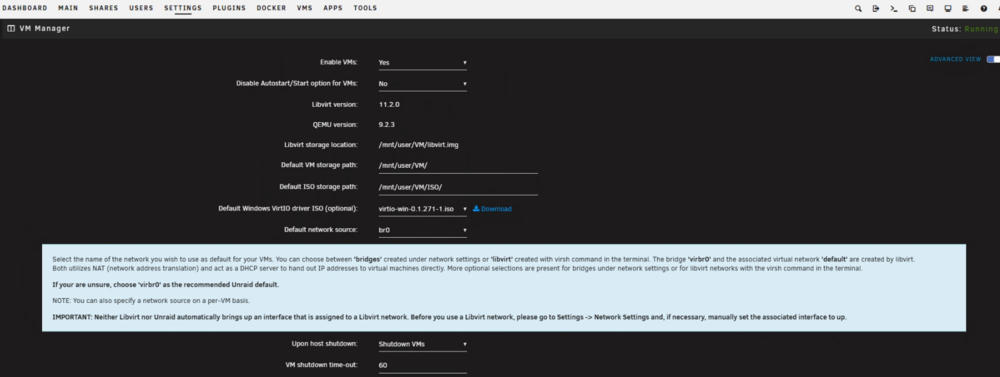
Task: Click the VM shutdown time-out field
Action: click(x=422, y=366)
